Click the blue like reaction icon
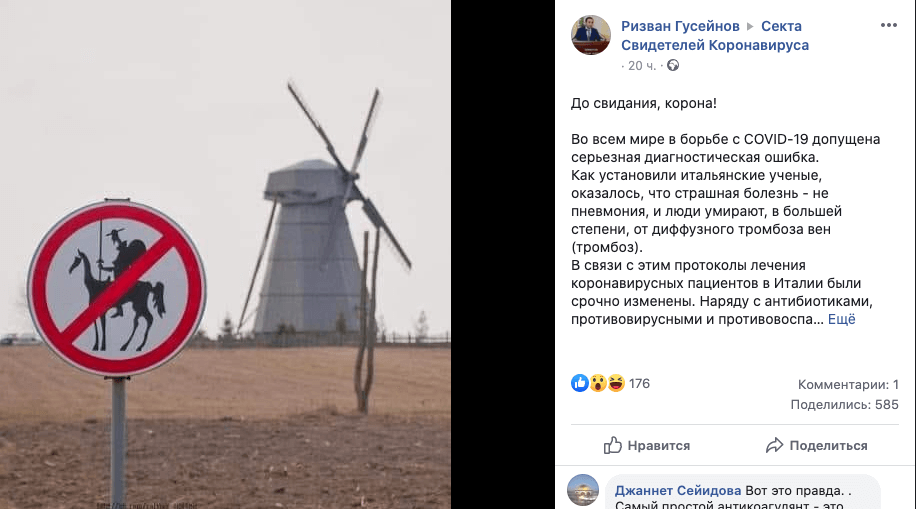Viewport: 916px width, 509px height. [580, 383]
